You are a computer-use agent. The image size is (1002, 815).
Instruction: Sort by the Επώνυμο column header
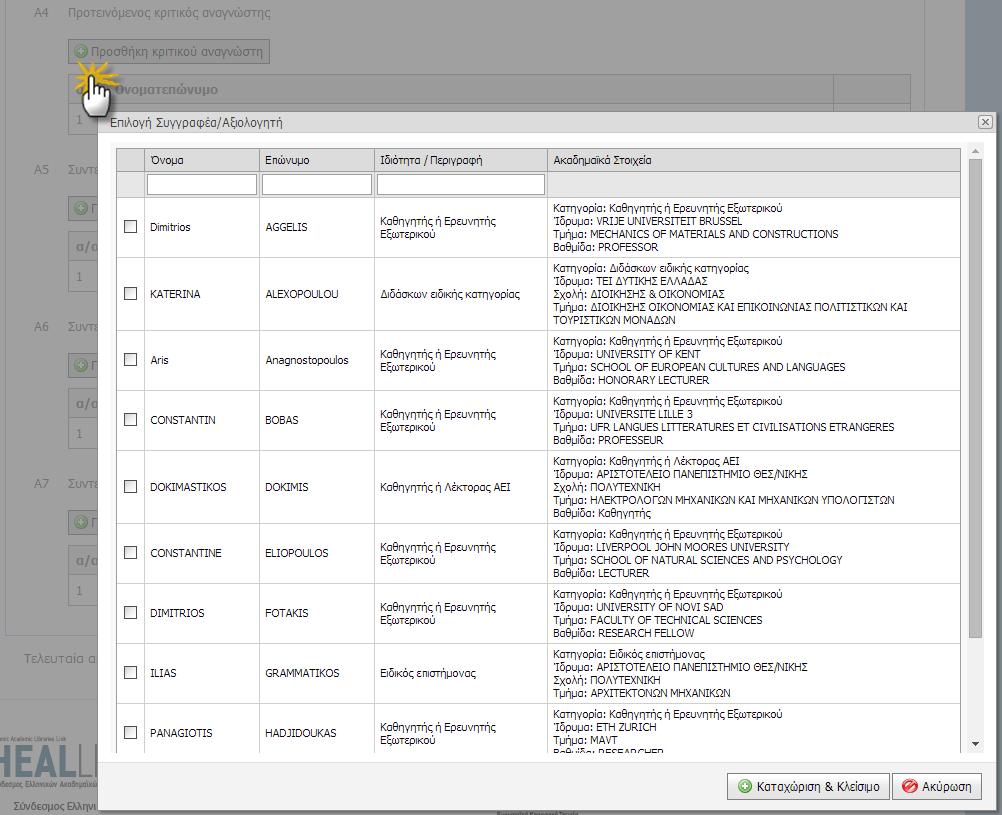click(x=317, y=160)
